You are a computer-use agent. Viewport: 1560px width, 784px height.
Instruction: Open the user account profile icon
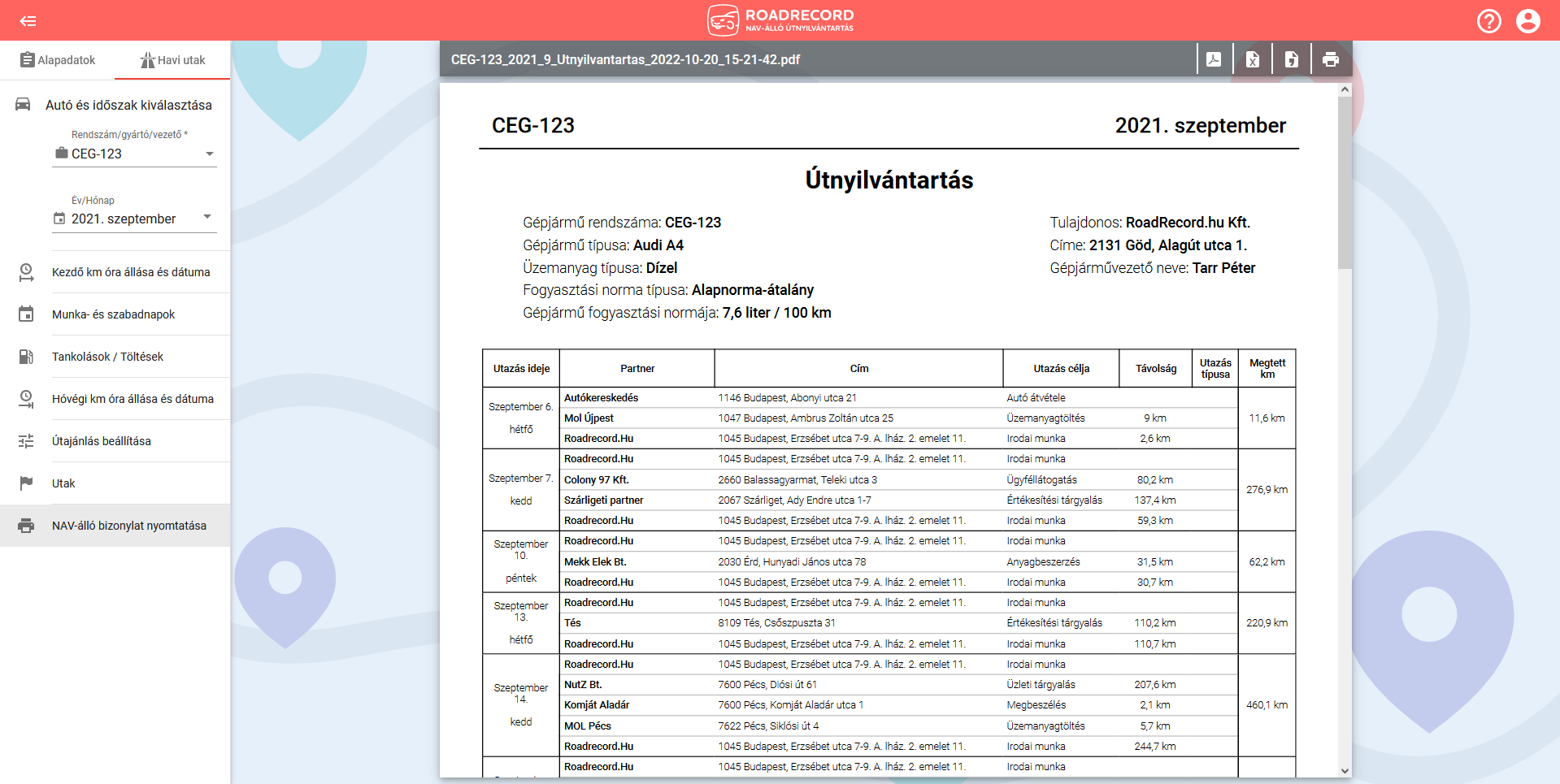point(1528,20)
